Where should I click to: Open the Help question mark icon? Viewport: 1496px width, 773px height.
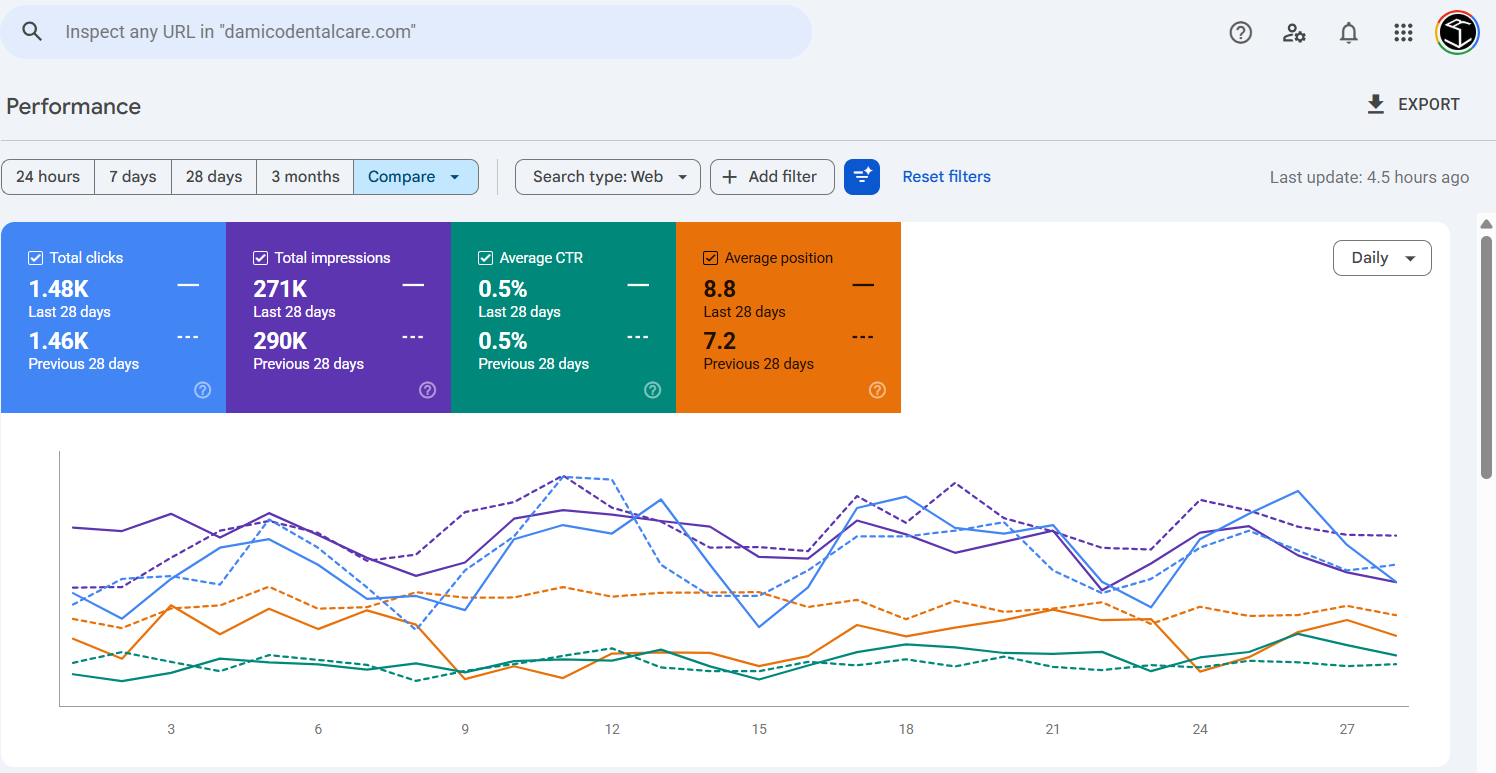tap(1241, 33)
